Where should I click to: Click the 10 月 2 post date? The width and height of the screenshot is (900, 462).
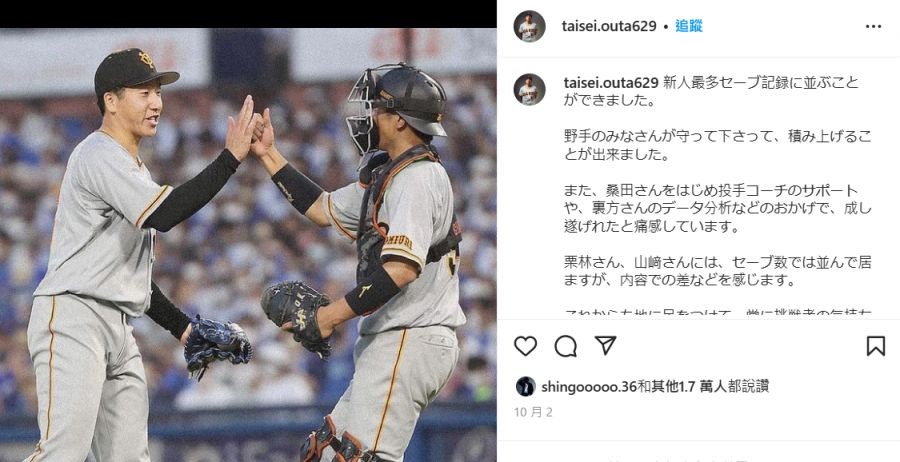pos(533,412)
